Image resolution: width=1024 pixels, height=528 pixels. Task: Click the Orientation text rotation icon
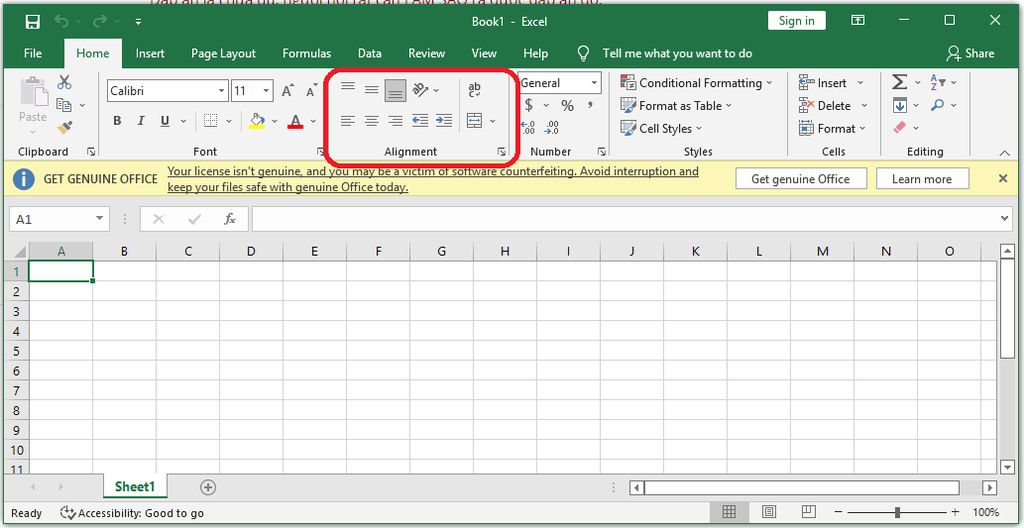tap(421, 90)
